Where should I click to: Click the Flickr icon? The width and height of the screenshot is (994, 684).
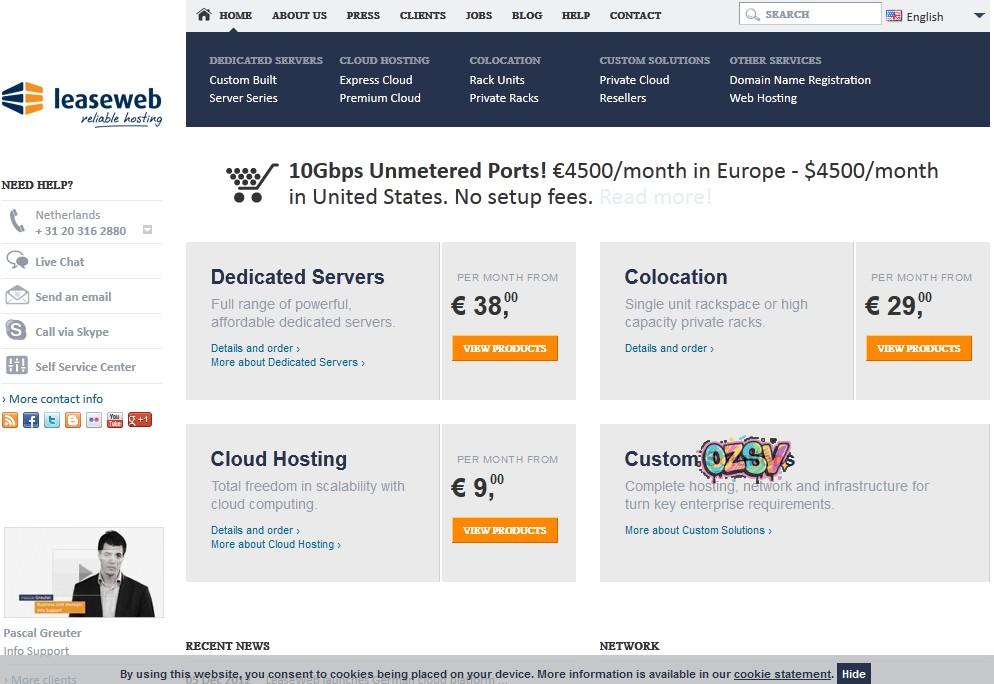(x=93, y=420)
